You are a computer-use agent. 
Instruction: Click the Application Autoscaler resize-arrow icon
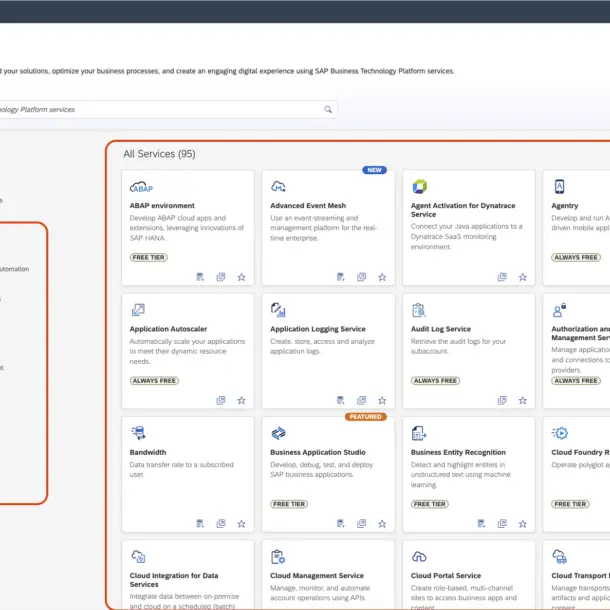click(x=138, y=310)
